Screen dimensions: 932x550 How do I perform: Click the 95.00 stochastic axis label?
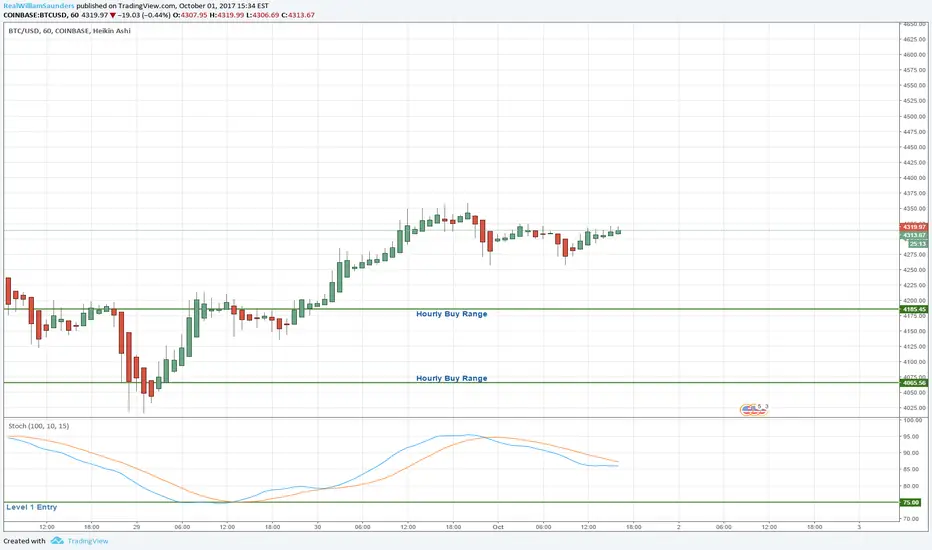point(912,436)
